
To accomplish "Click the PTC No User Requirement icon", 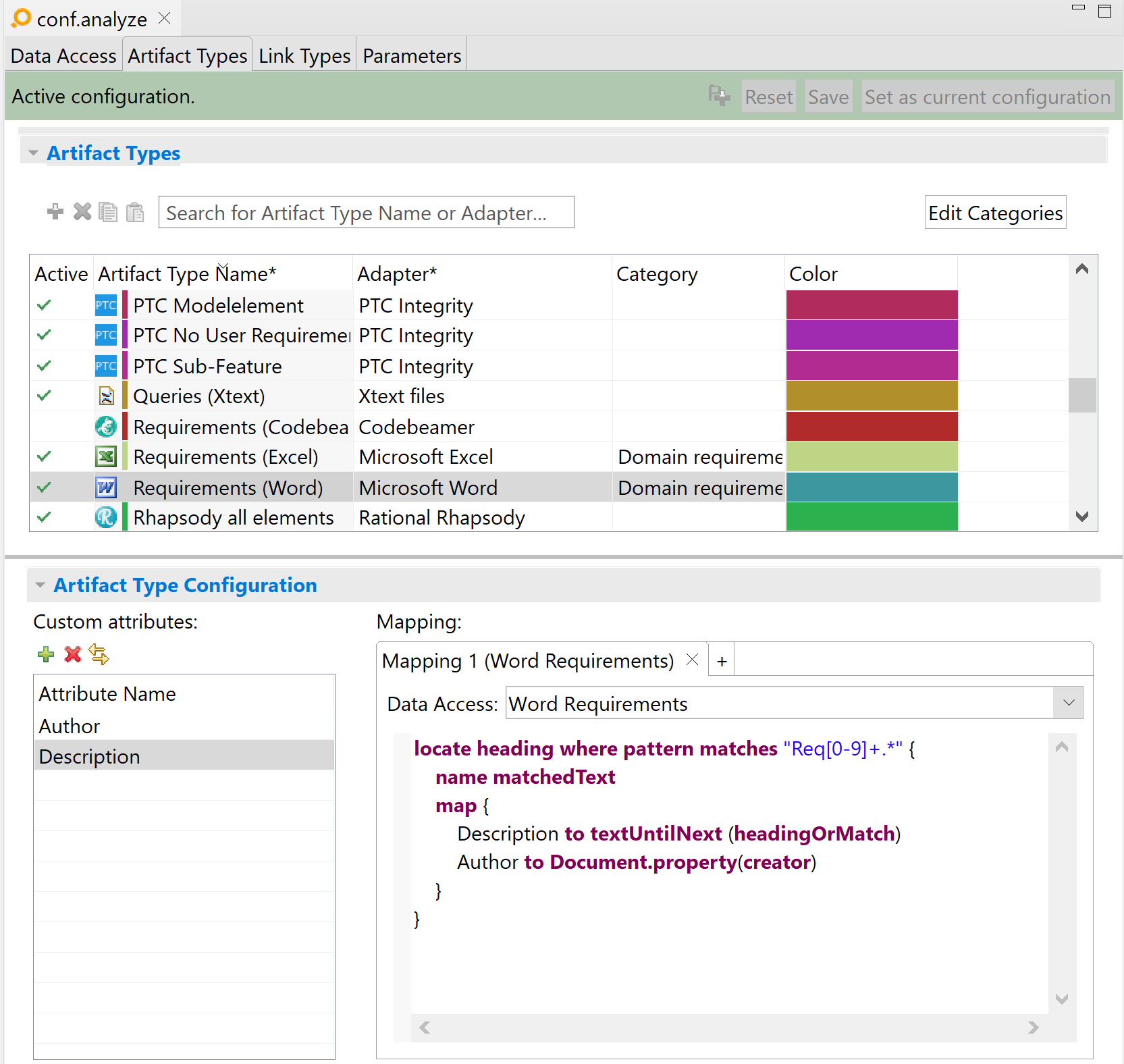I will [105, 335].
